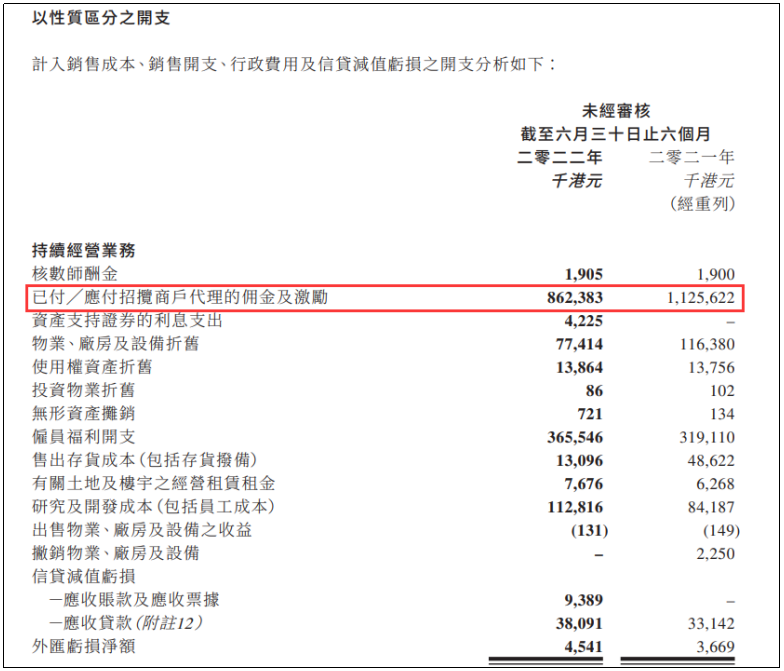Select the value 86 for 投資物業折舊

coord(594,390)
